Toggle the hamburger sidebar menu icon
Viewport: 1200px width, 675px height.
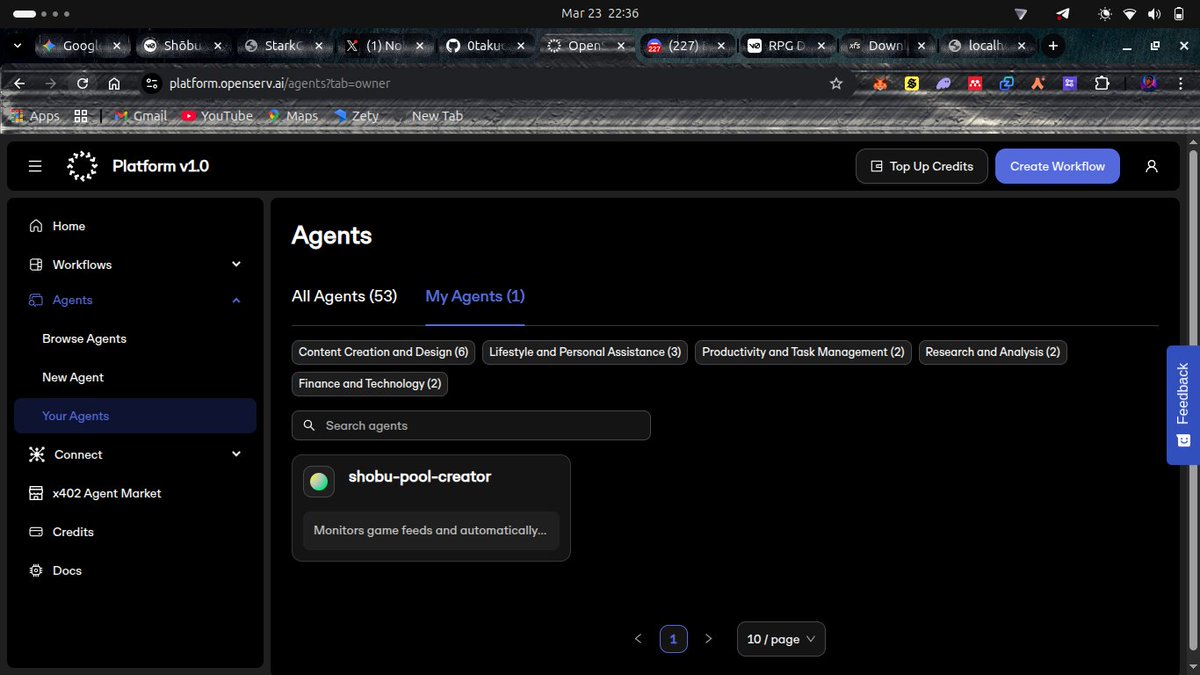[35, 166]
